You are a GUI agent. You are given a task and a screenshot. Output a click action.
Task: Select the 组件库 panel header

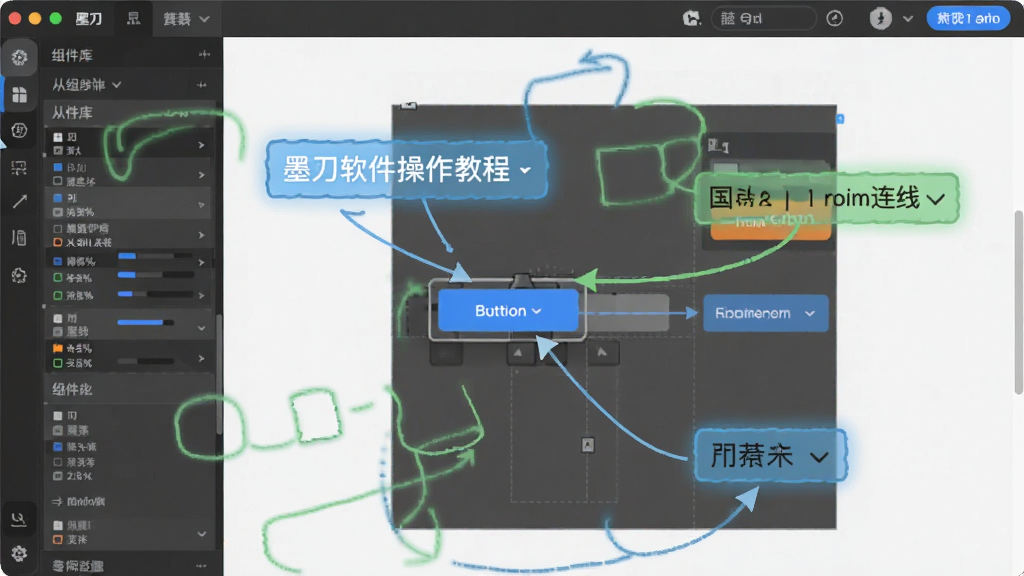[x=72, y=56]
